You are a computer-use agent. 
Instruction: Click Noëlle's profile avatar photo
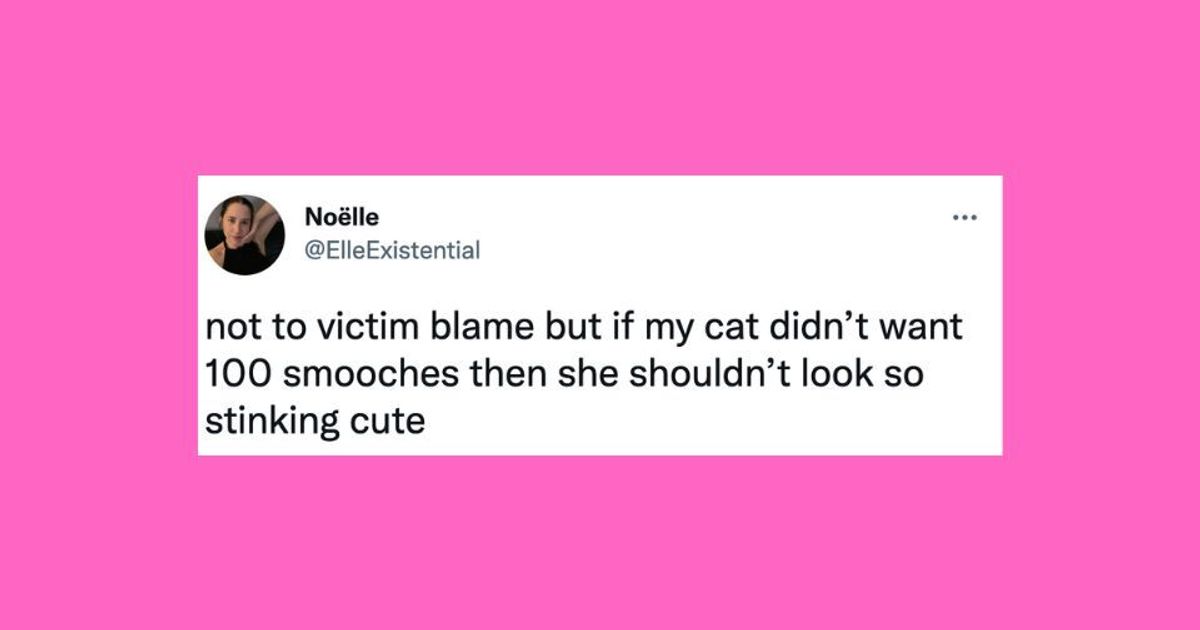point(245,235)
